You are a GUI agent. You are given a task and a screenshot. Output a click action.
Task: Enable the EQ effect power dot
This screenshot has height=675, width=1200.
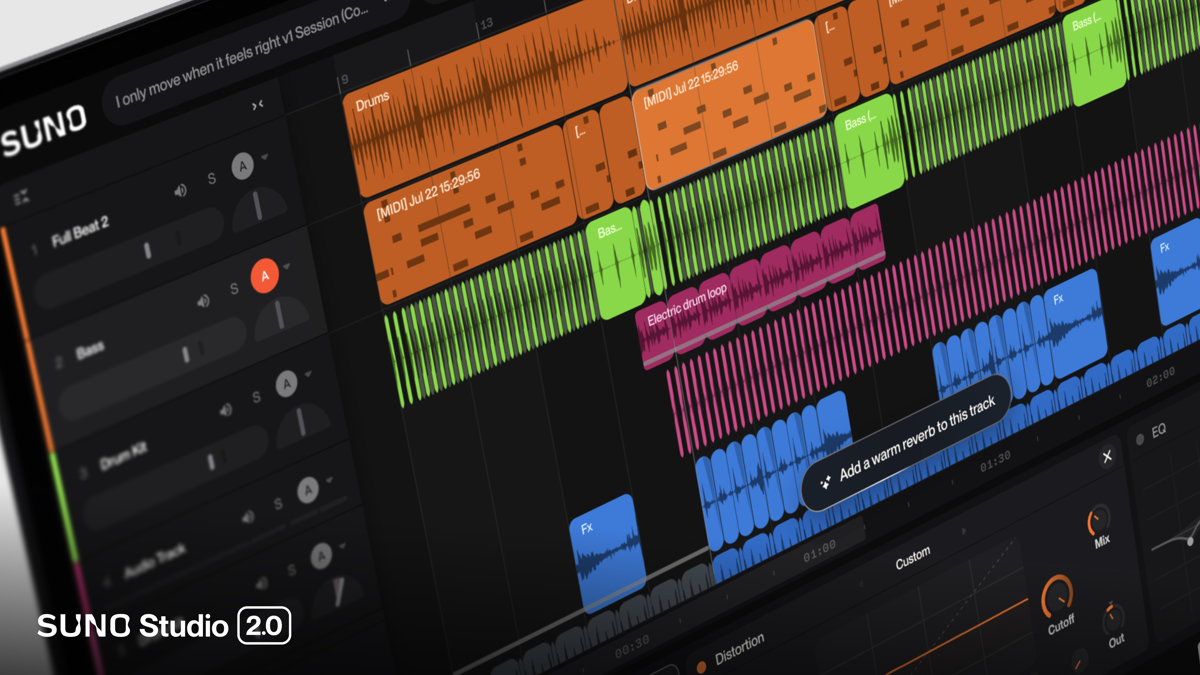point(1139,440)
